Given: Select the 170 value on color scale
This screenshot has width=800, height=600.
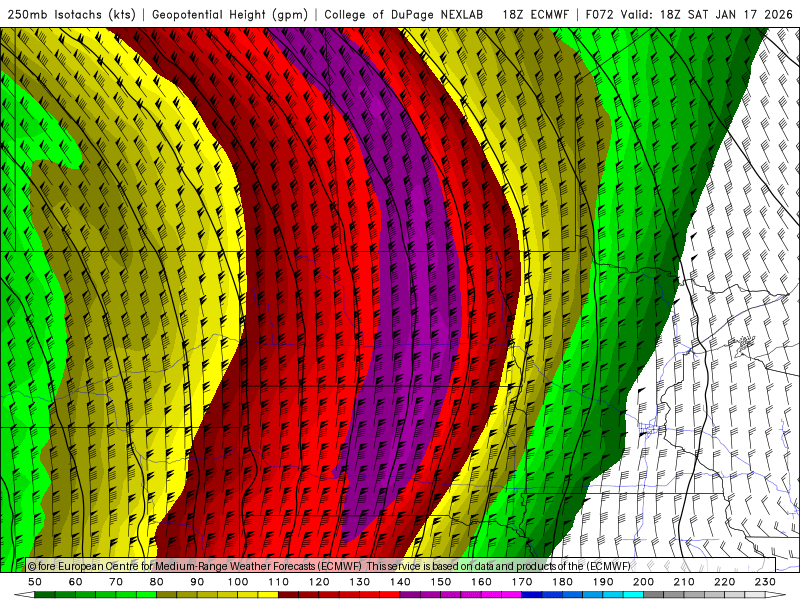Looking at the screenshot, I should point(522,582).
